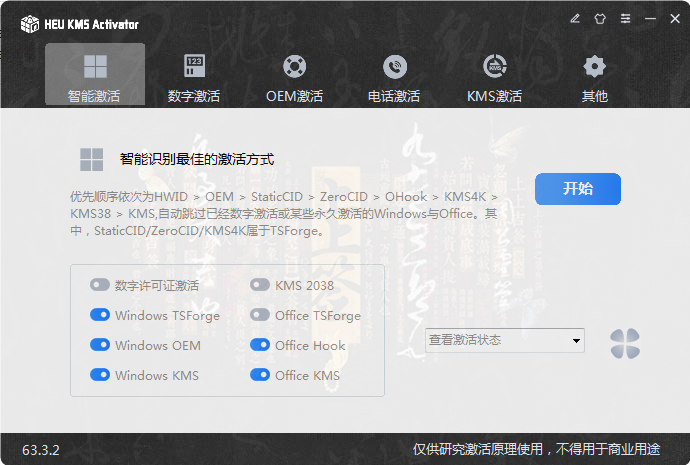Click the pencil edit icon in title bar
Screen dimensions: 690x465
click(574, 18)
